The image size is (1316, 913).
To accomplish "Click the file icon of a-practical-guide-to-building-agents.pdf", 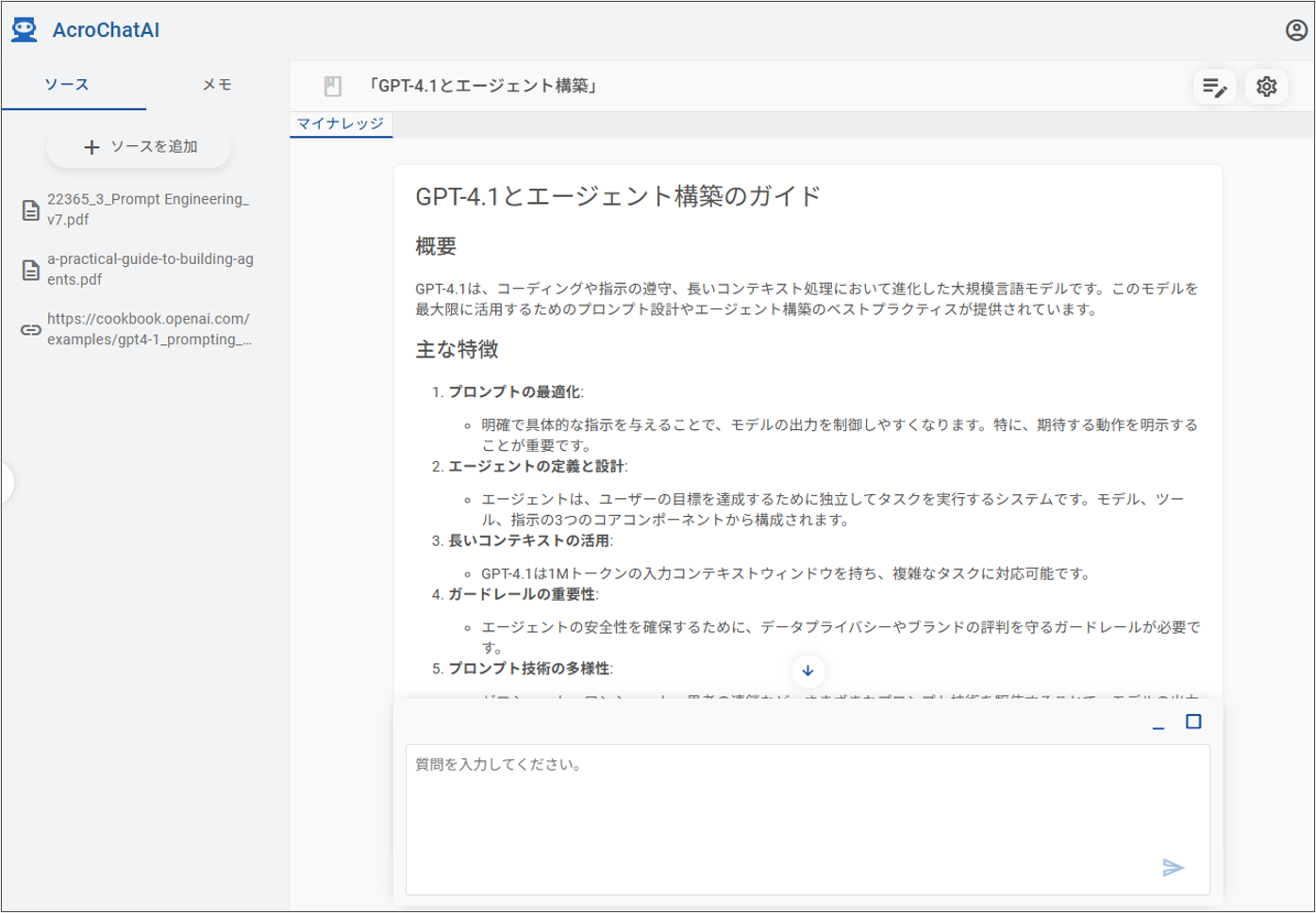I will point(31,270).
